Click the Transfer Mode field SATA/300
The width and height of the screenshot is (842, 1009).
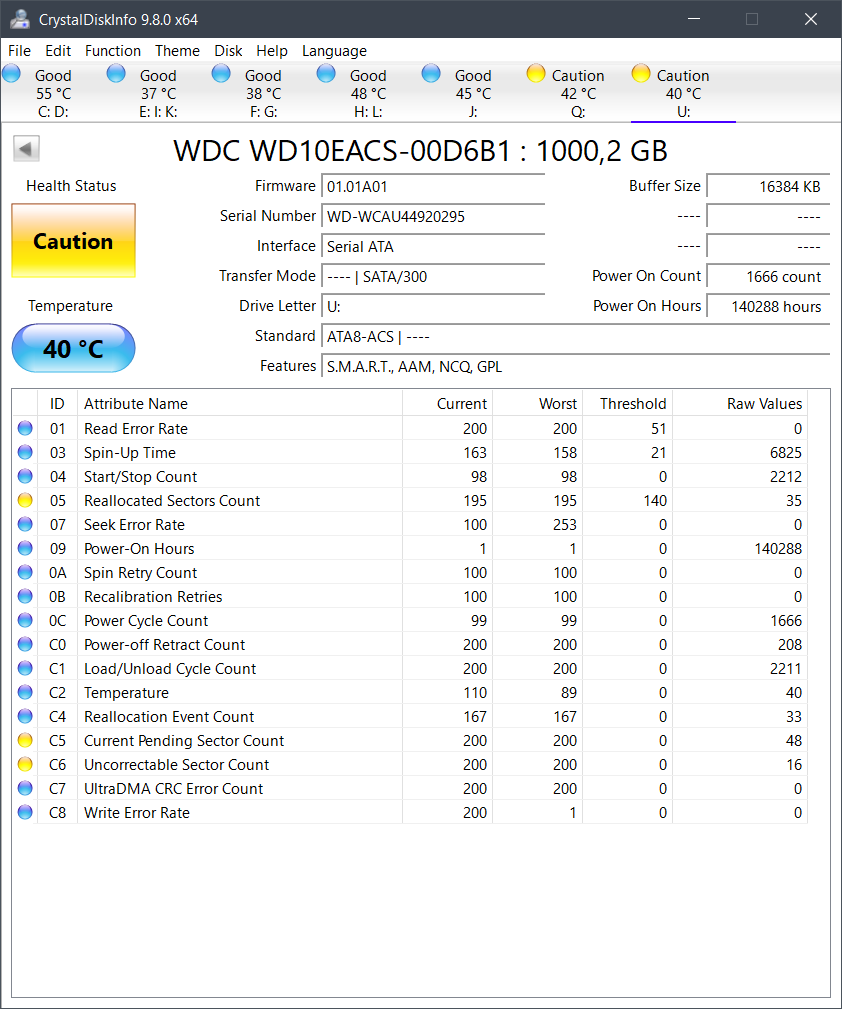433,277
